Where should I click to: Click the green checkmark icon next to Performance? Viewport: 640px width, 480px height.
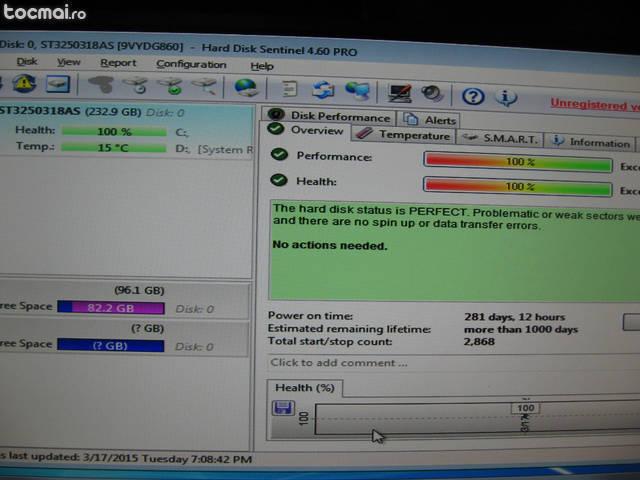280,154
